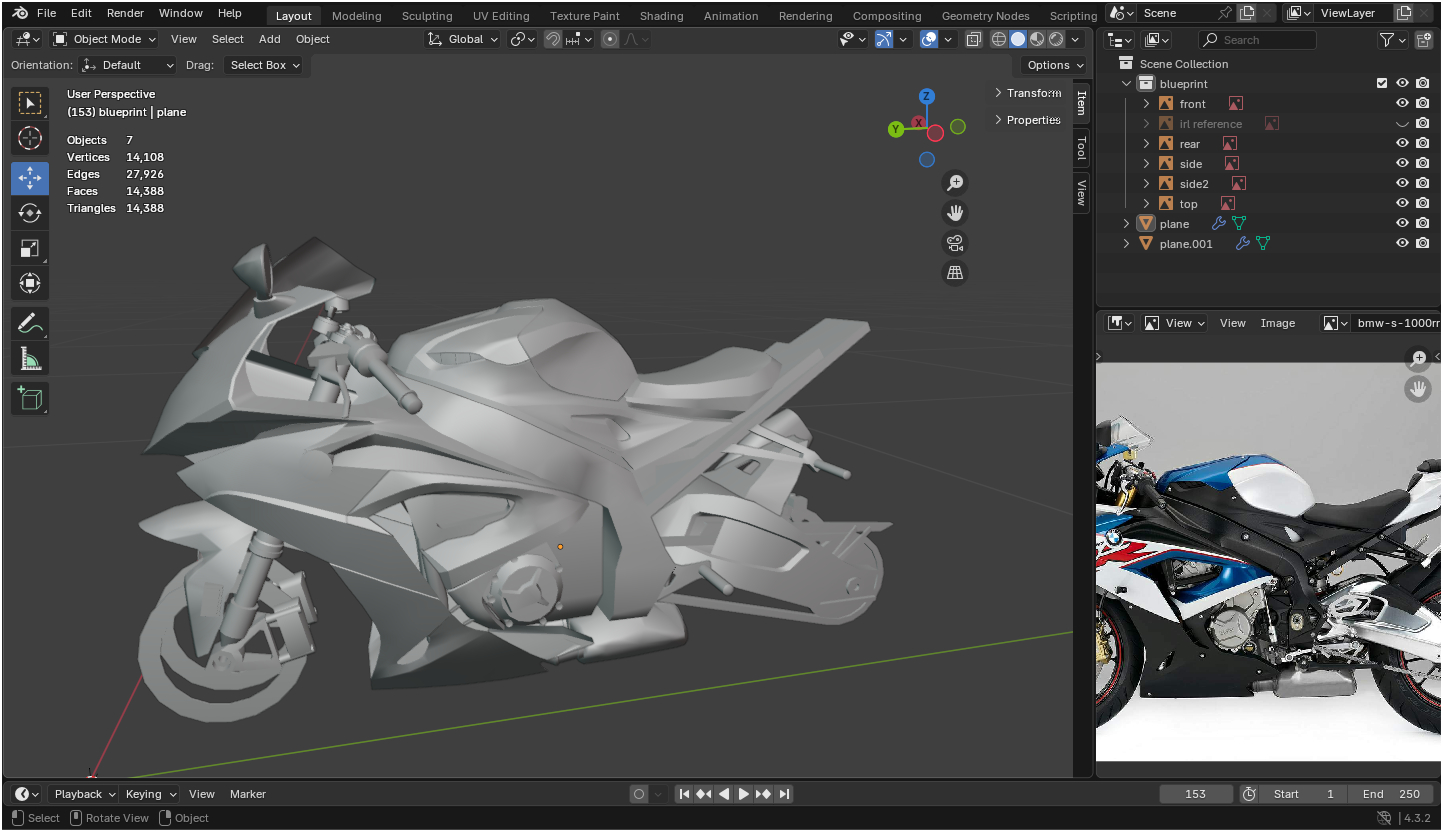Jump to the next keyframe

point(764,794)
